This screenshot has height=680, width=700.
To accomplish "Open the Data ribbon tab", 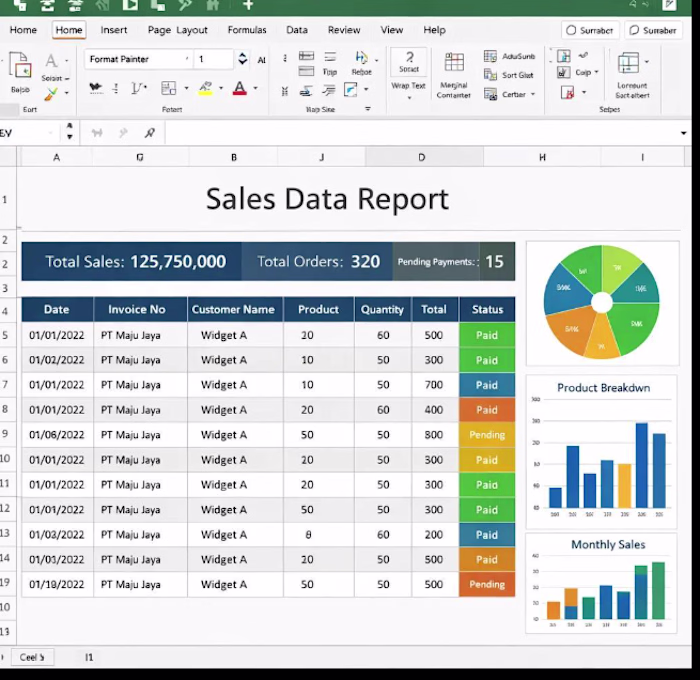I will pyautogui.click(x=296, y=30).
